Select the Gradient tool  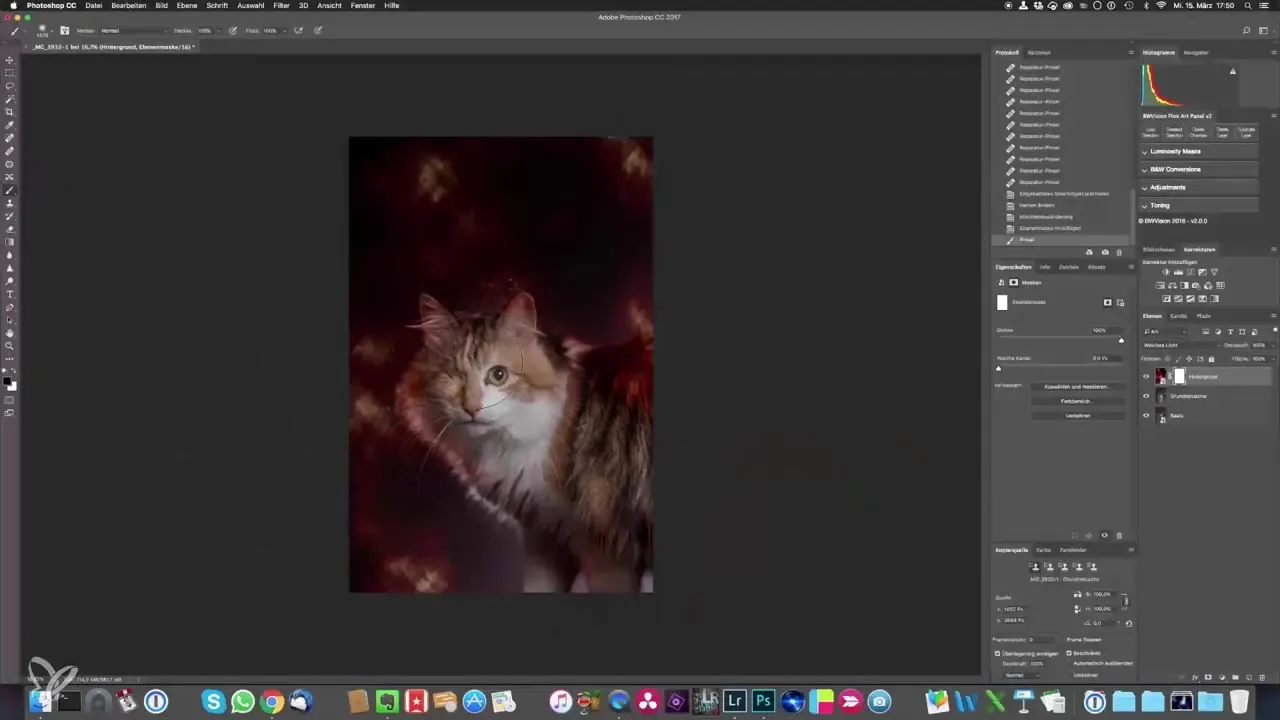click(x=10, y=242)
